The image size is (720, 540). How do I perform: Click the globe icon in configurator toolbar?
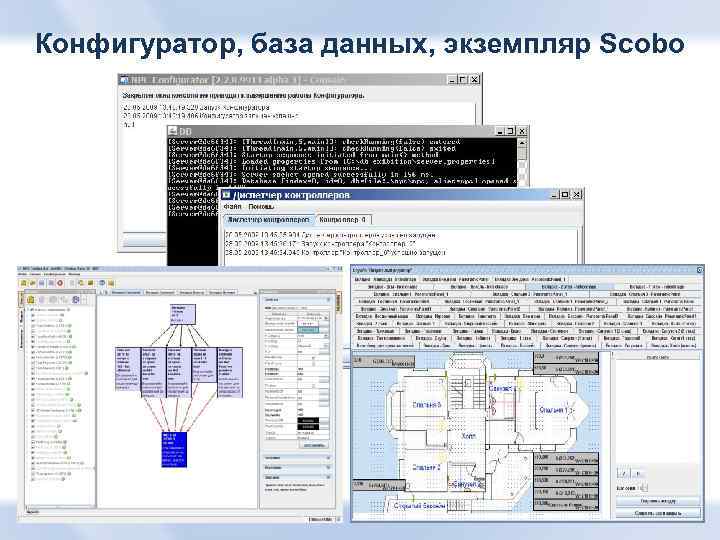click(x=102, y=283)
